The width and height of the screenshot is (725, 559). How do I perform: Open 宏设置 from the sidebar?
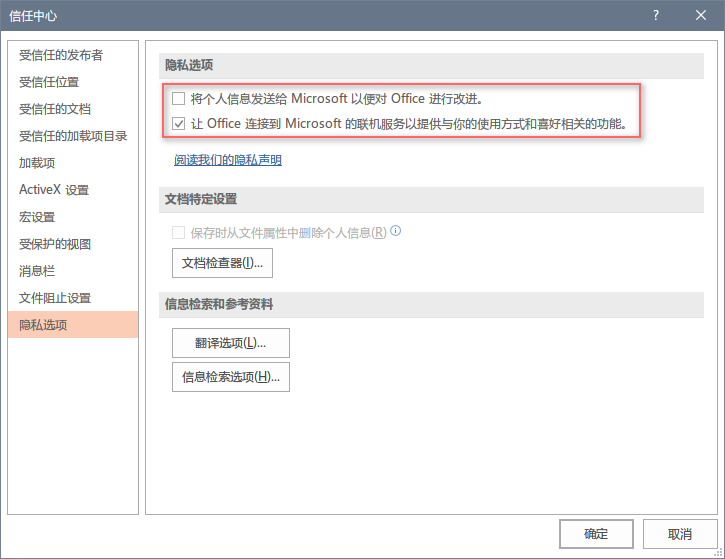pos(37,217)
